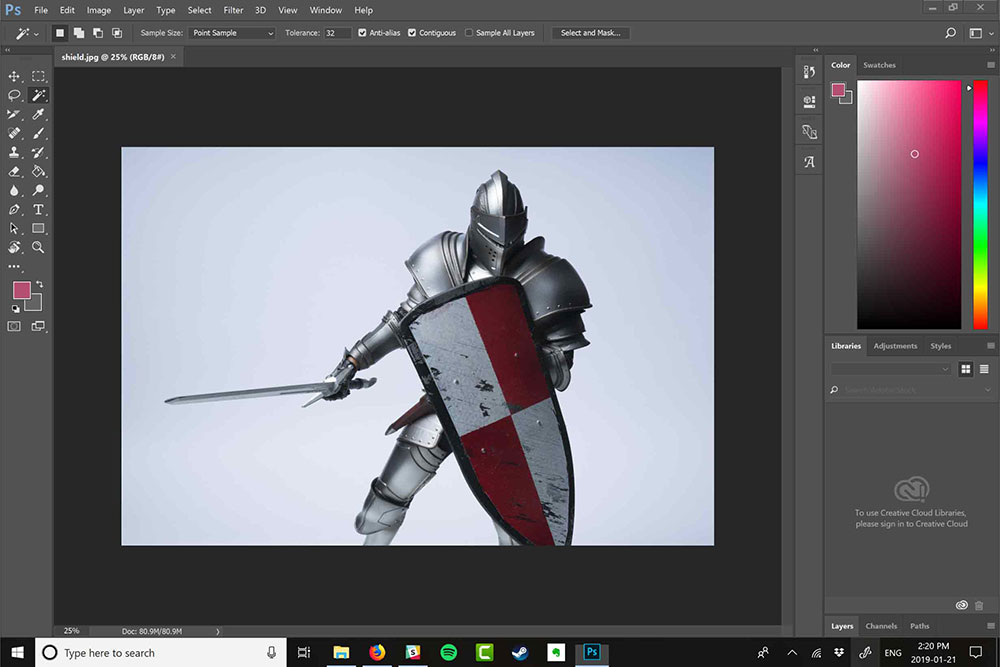Image resolution: width=1000 pixels, height=667 pixels.
Task: Click the zoom percentage field at 25%
Action: point(71,631)
